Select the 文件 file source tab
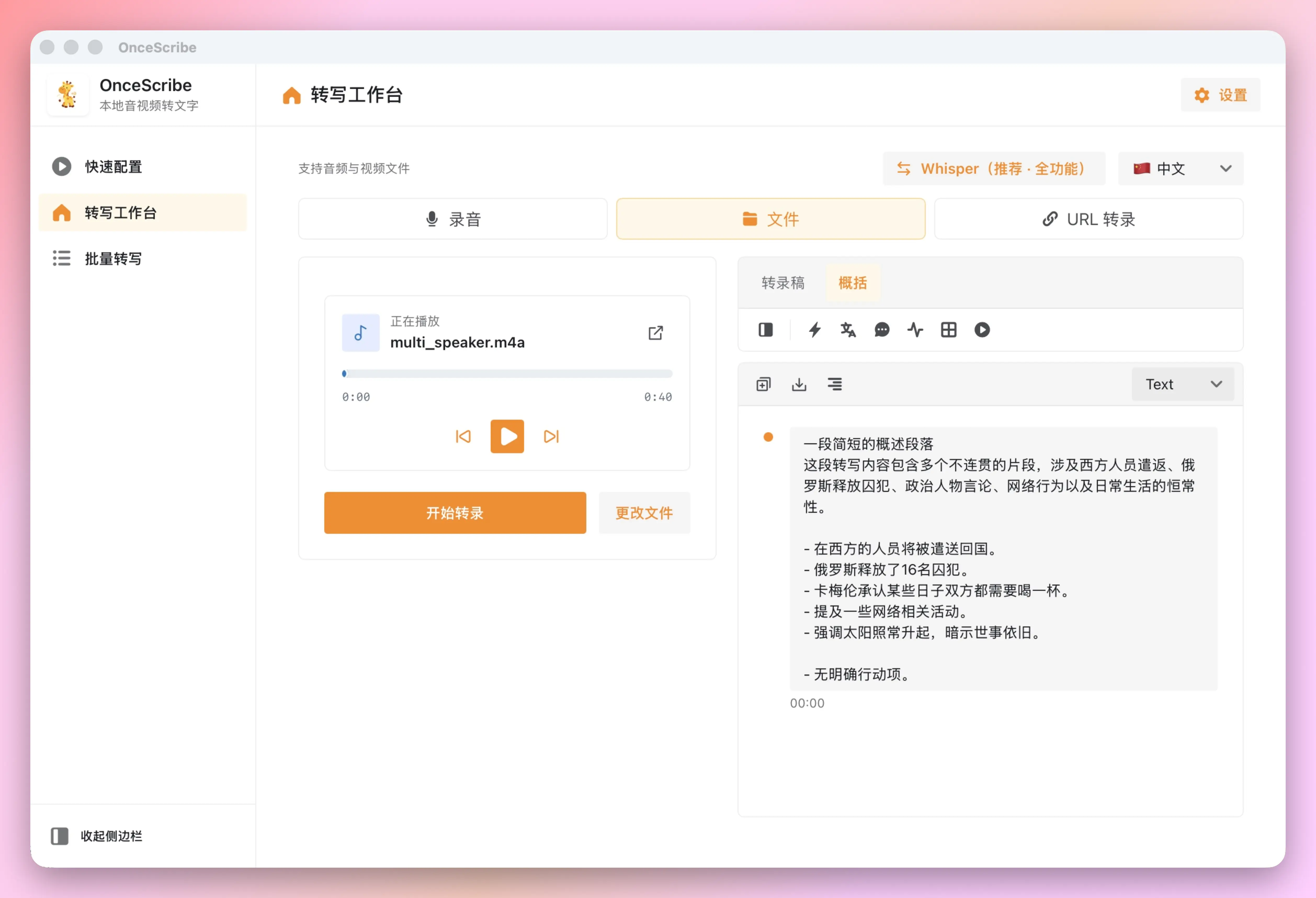 pos(771,219)
